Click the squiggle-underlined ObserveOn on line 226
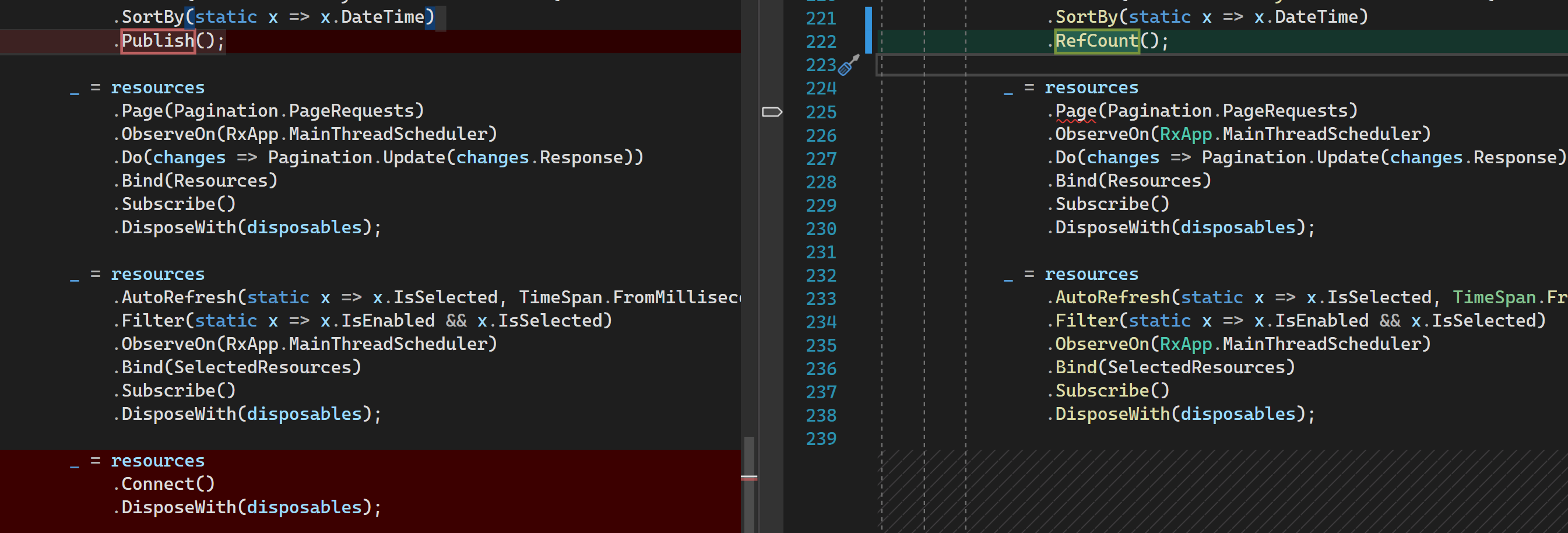The height and width of the screenshot is (533, 1568). click(1103, 134)
